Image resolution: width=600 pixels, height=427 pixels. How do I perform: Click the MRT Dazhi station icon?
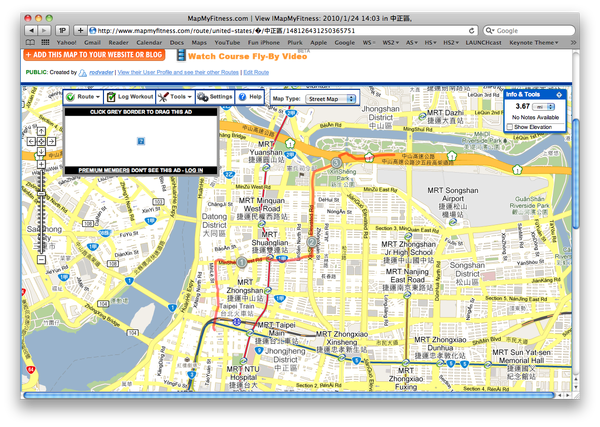pyautogui.click(x=422, y=116)
